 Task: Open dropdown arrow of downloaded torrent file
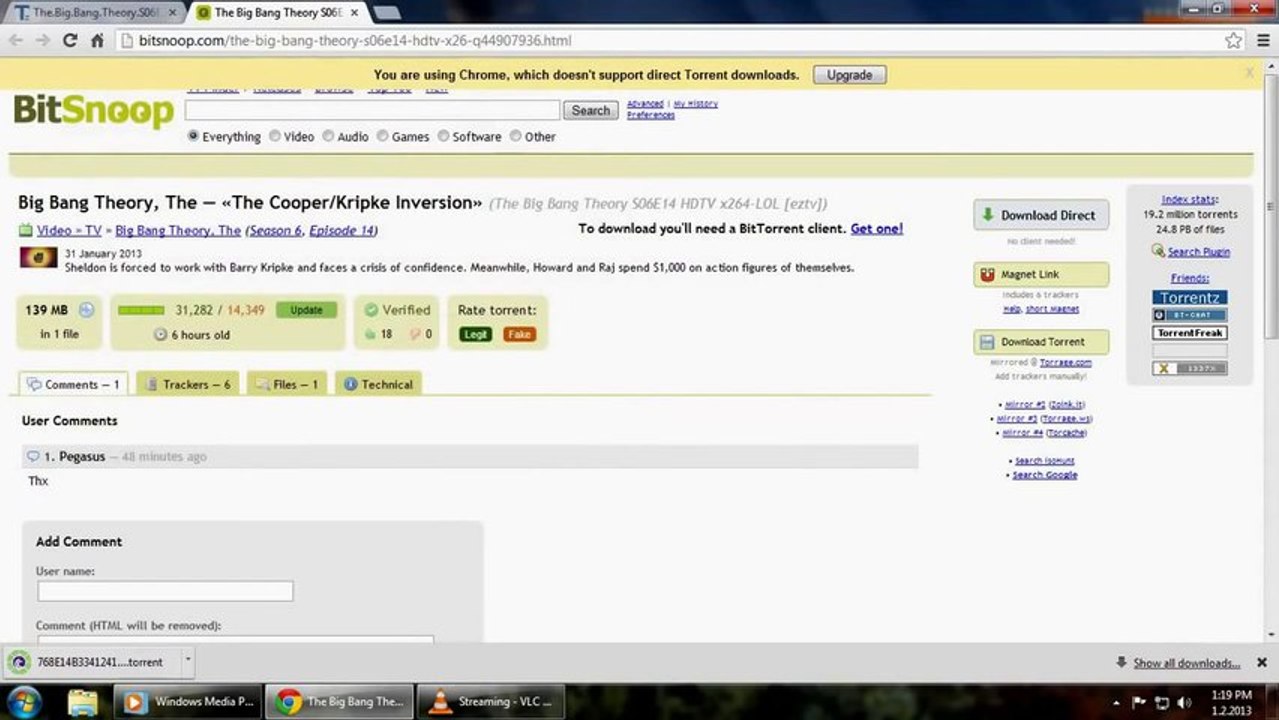[x=187, y=662]
